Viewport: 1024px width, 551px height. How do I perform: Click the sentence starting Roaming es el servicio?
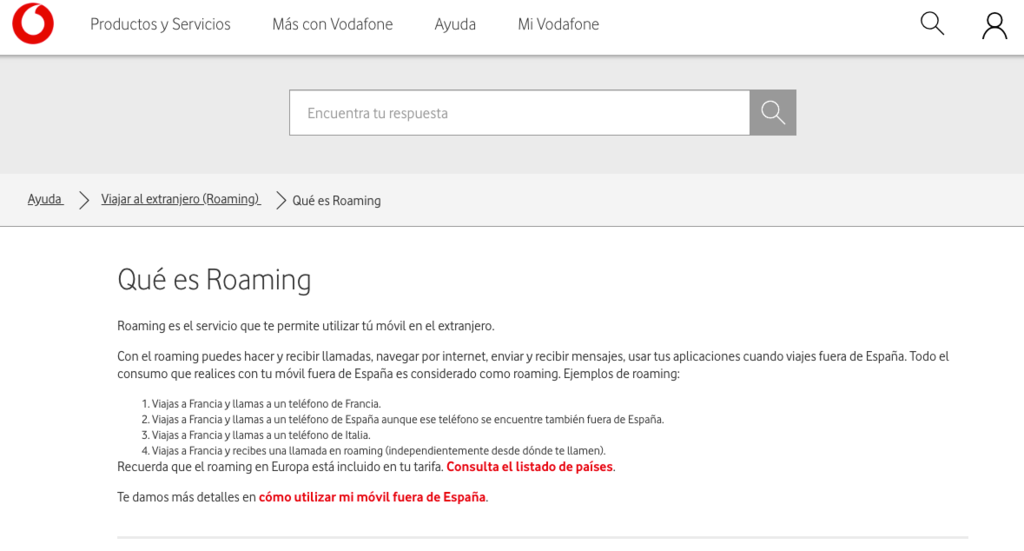coord(305,326)
